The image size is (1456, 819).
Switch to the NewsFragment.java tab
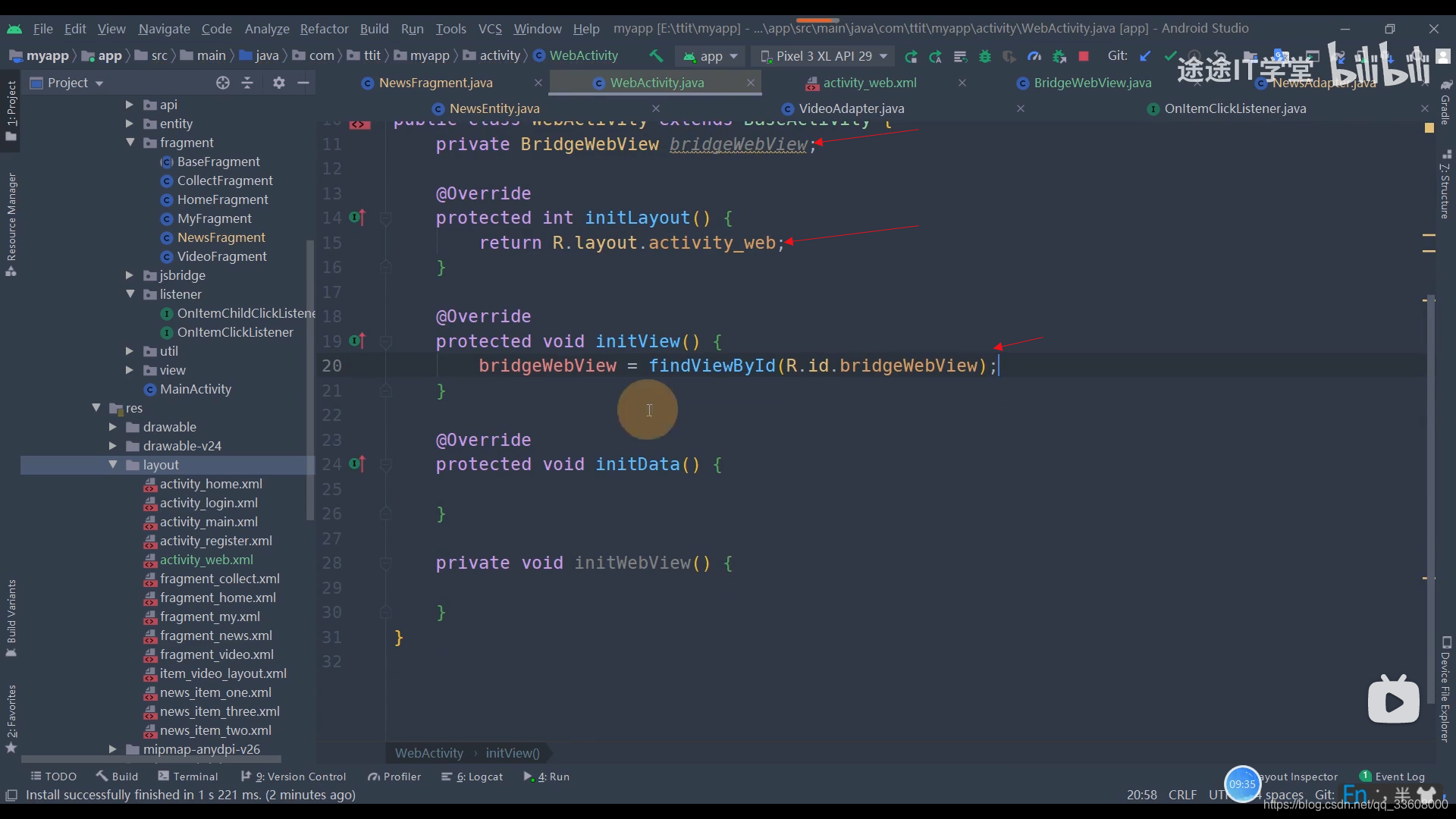[435, 83]
